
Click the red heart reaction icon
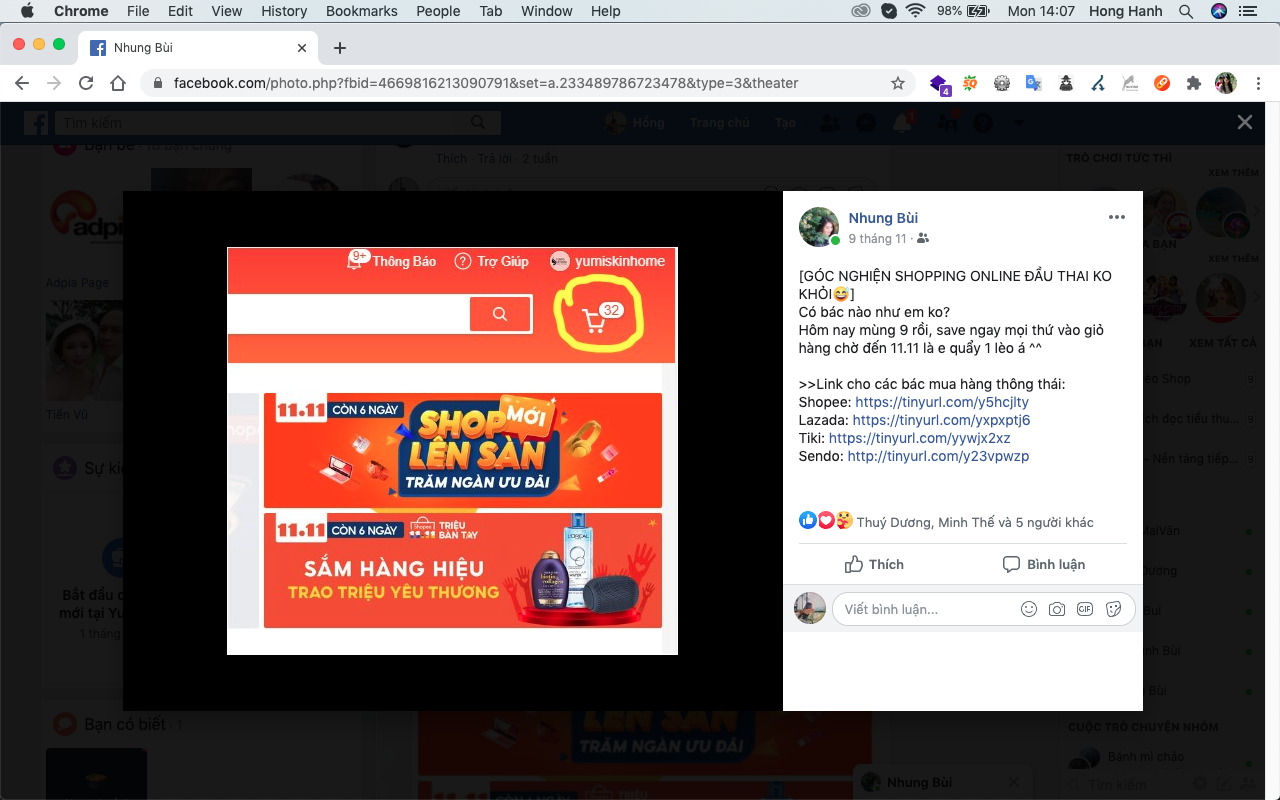[826, 520]
